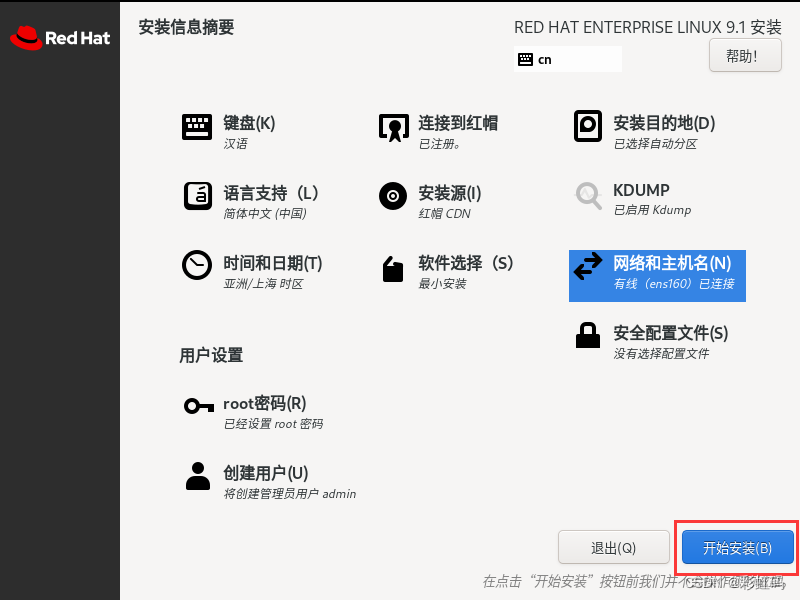800x600 pixels.
Task: Open 语言支持 (L) settings
Action: [x=270, y=193]
